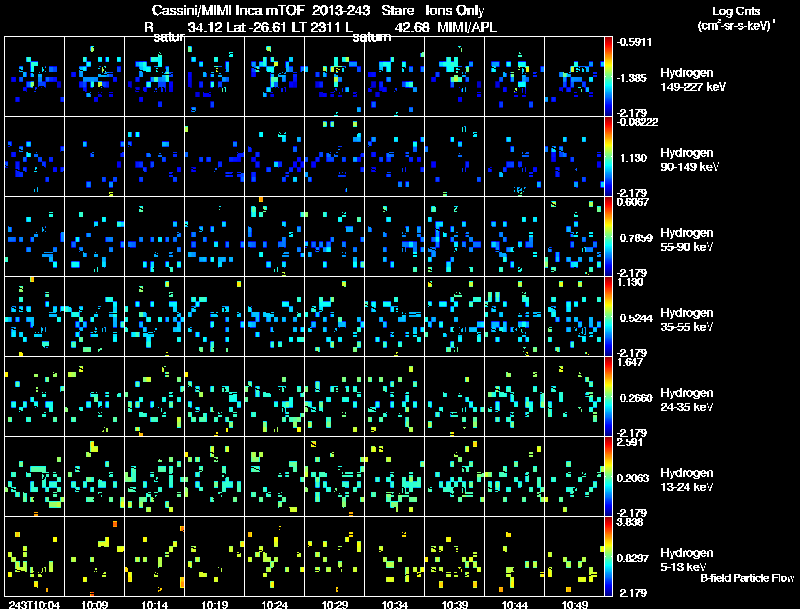Screen dimensions: 800x609
Task: Click the '10:24' time axis label
Action: [274, 605]
